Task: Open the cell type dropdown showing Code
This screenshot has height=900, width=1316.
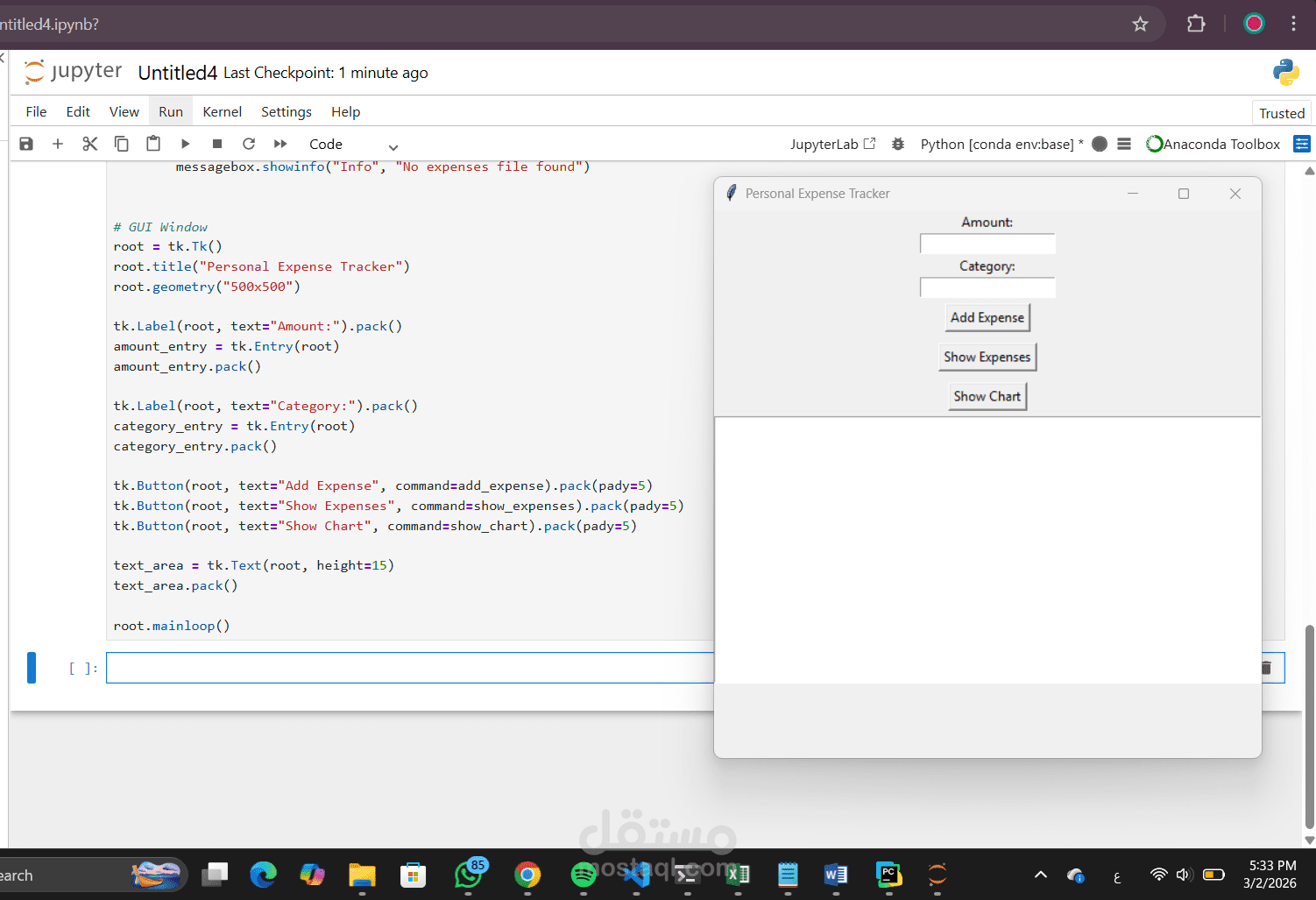Action: click(350, 144)
